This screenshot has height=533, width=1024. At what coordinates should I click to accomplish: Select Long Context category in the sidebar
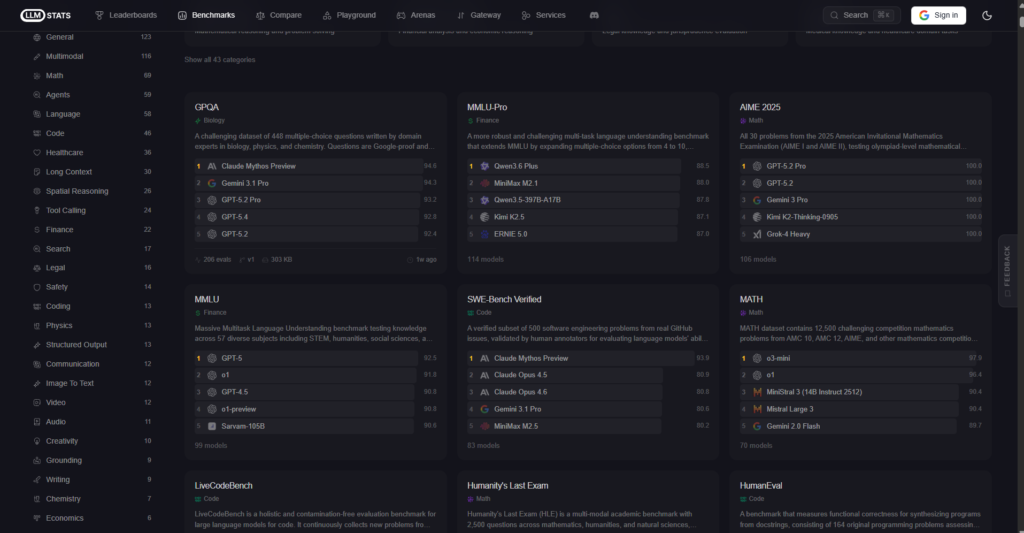click(69, 172)
